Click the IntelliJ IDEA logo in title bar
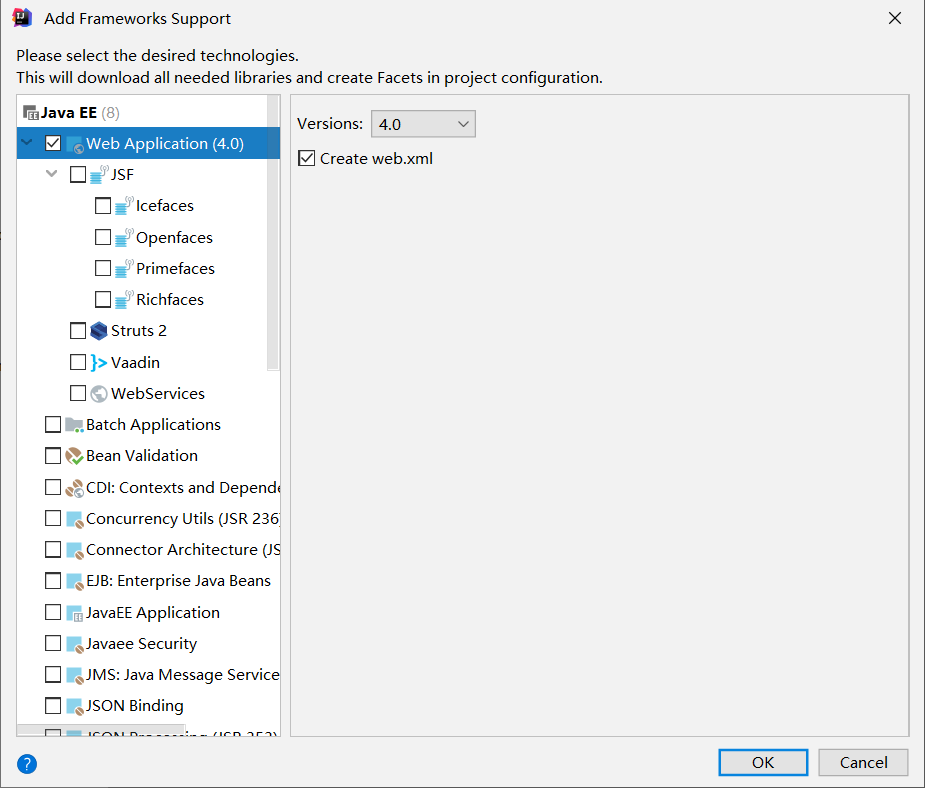 (x=22, y=18)
